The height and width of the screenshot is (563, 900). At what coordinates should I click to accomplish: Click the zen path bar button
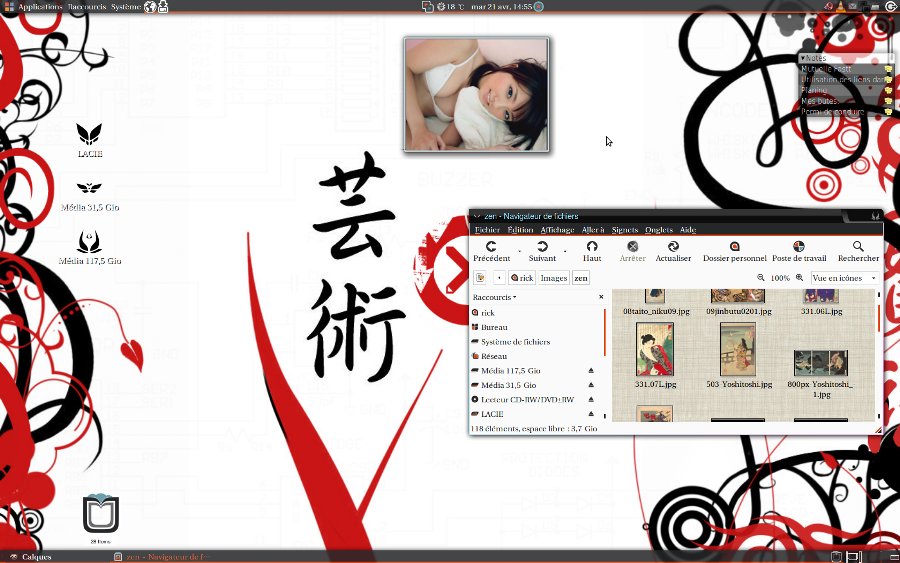(581, 278)
